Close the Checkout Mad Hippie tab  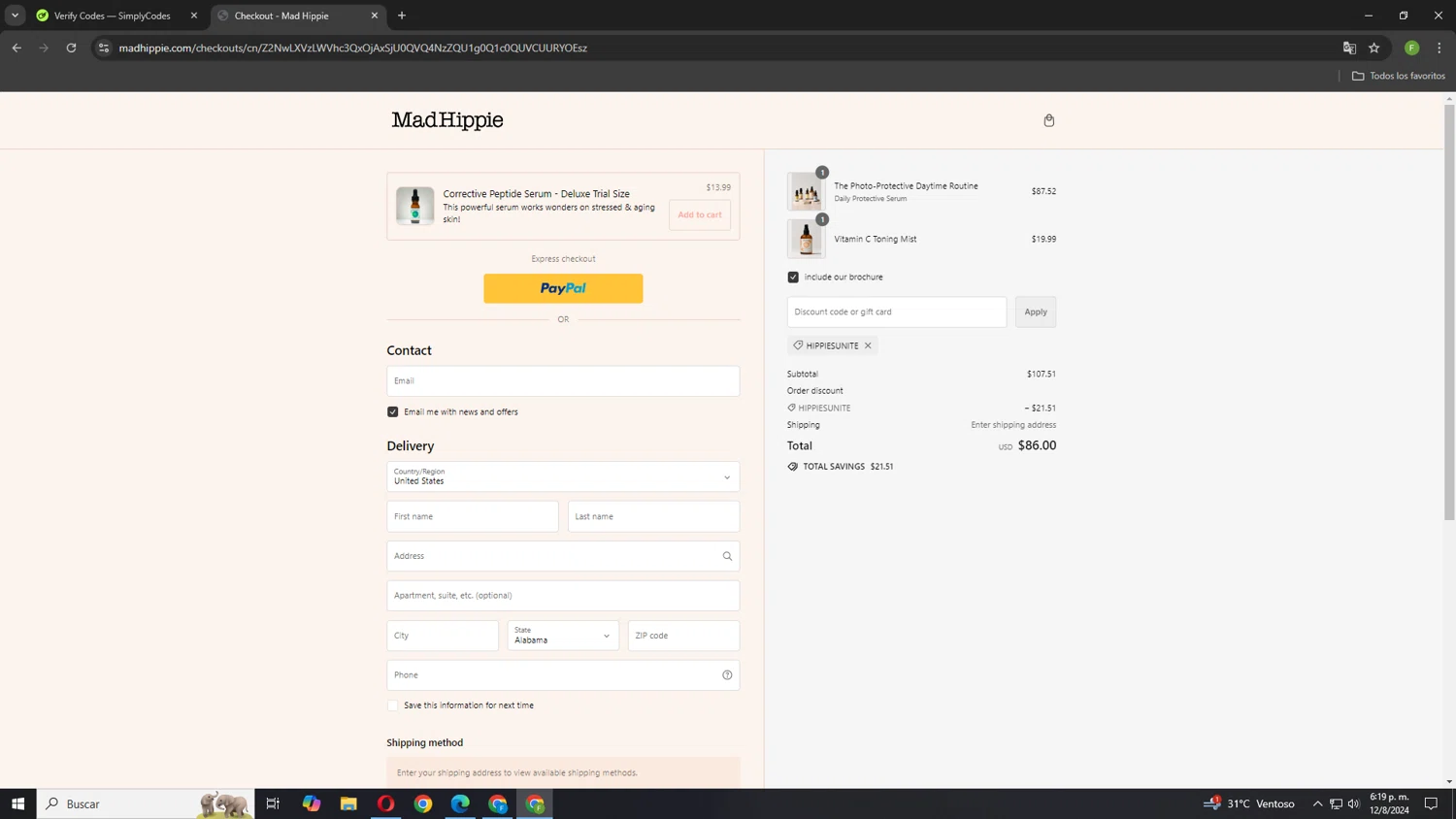pyautogui.click(x=375, y=16)
